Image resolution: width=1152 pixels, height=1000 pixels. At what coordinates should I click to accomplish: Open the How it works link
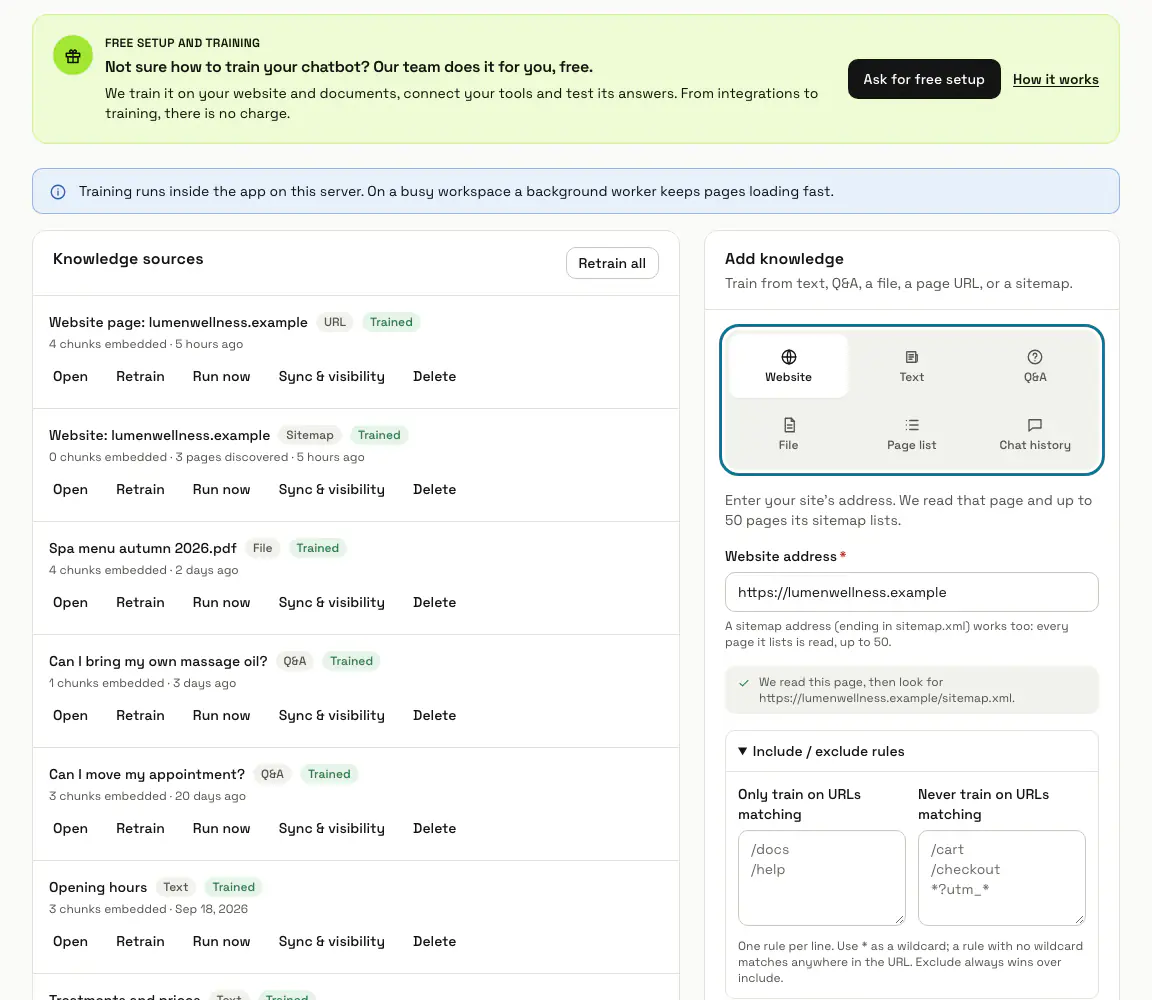point(1055,79)
